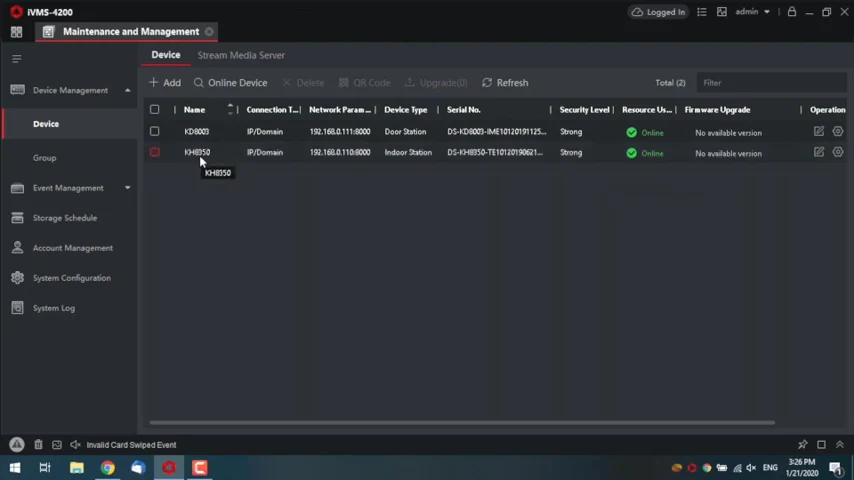Select all devices with header checkbox

155,110
